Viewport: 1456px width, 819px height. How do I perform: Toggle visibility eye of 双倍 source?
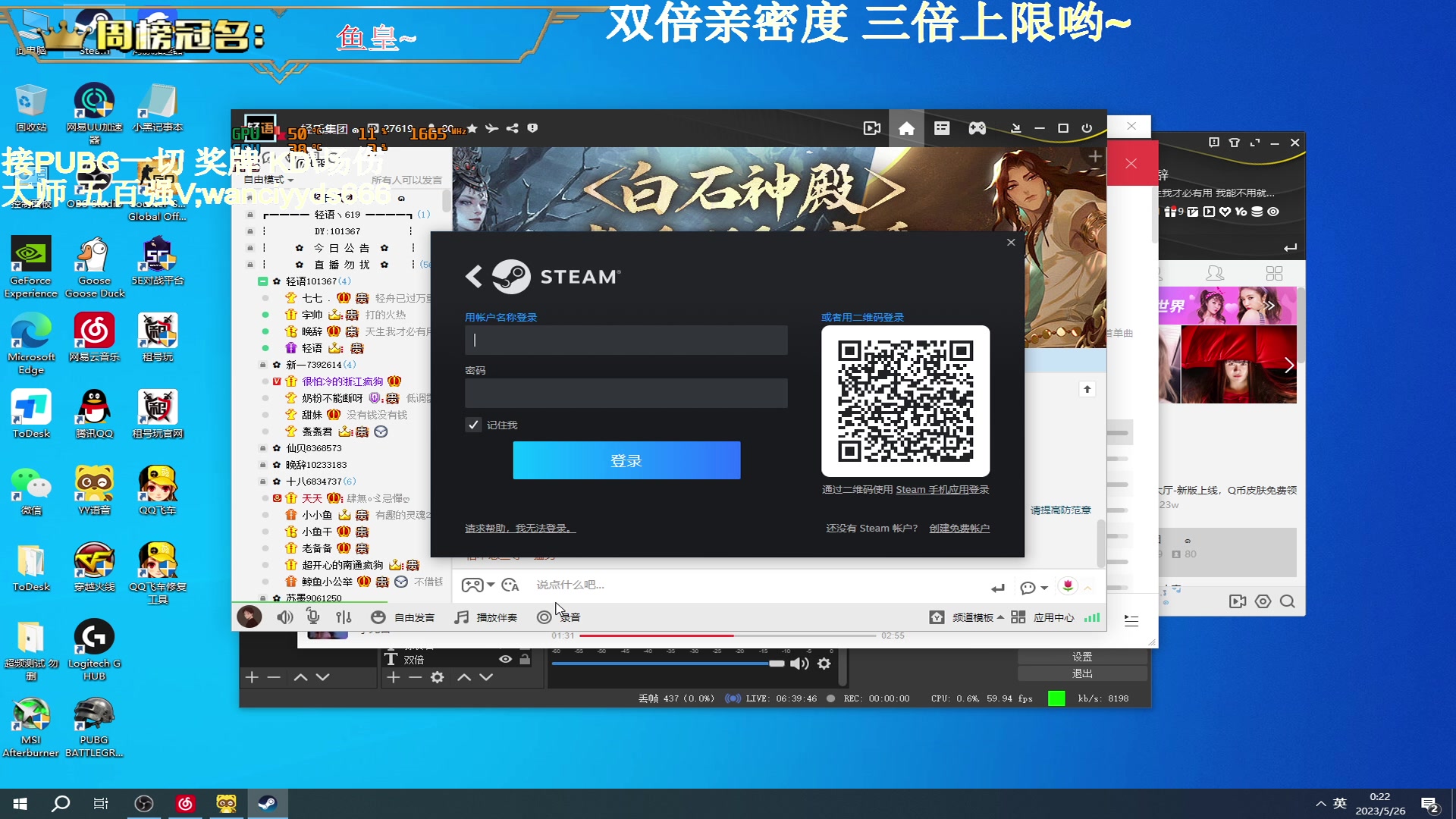(505, 659)
